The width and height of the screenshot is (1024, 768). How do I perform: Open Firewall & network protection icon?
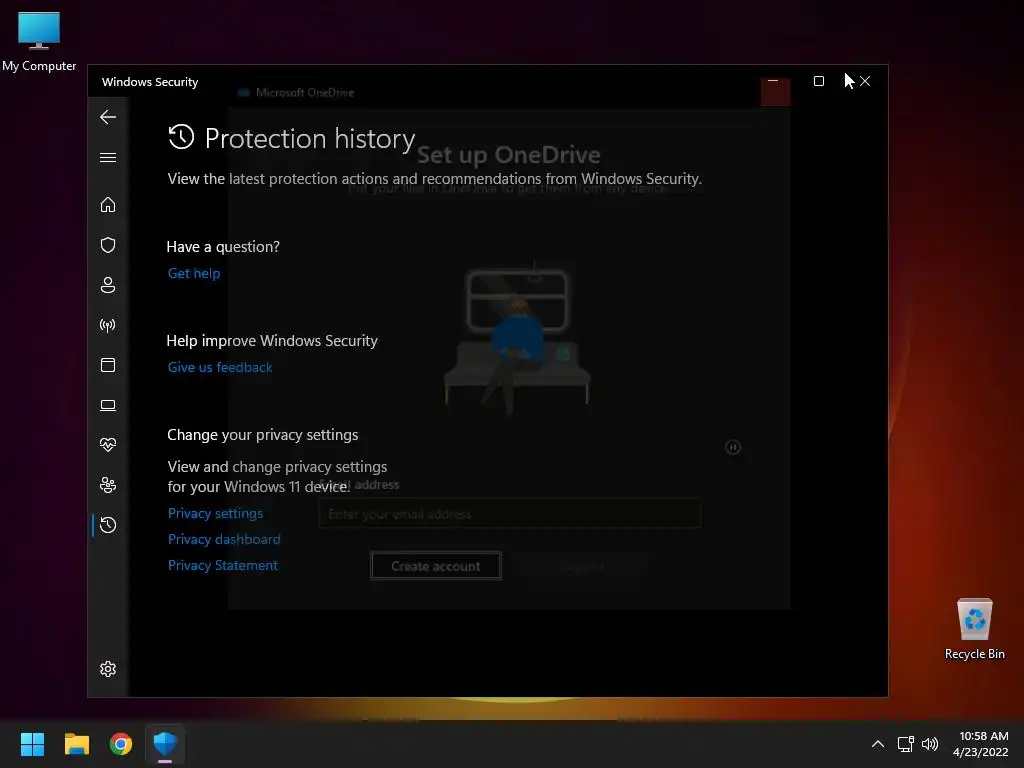(x=108, y=325)
